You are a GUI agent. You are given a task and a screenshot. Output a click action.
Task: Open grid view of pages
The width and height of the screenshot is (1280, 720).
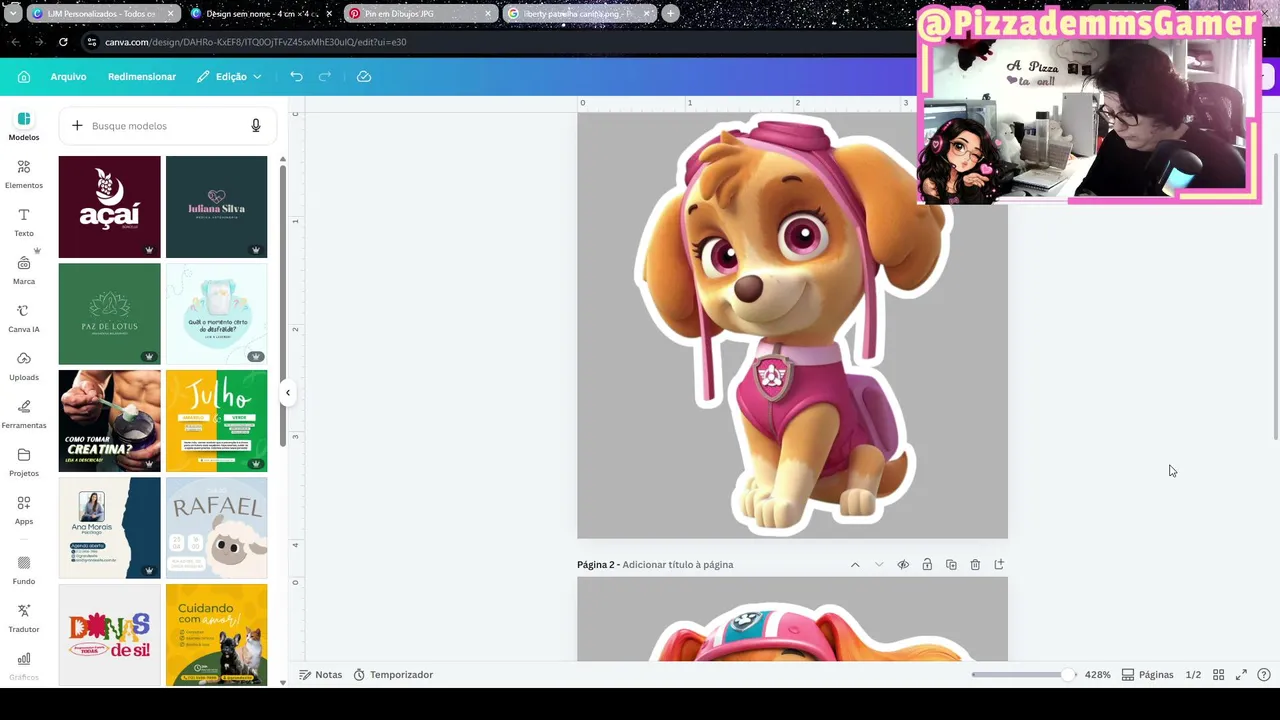(x=1218, y=675)
